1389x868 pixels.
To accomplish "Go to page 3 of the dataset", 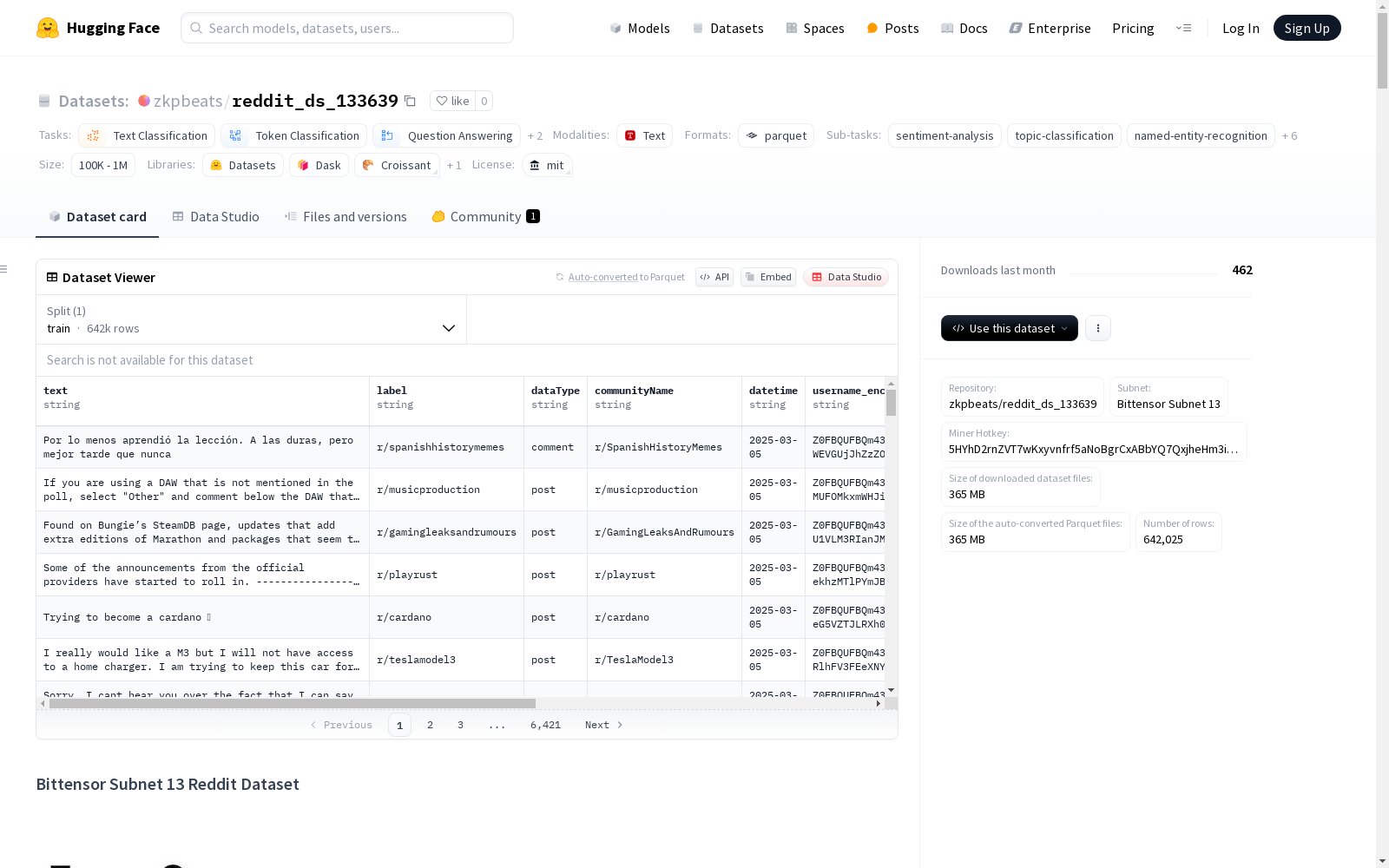I will tap(460, 725).
